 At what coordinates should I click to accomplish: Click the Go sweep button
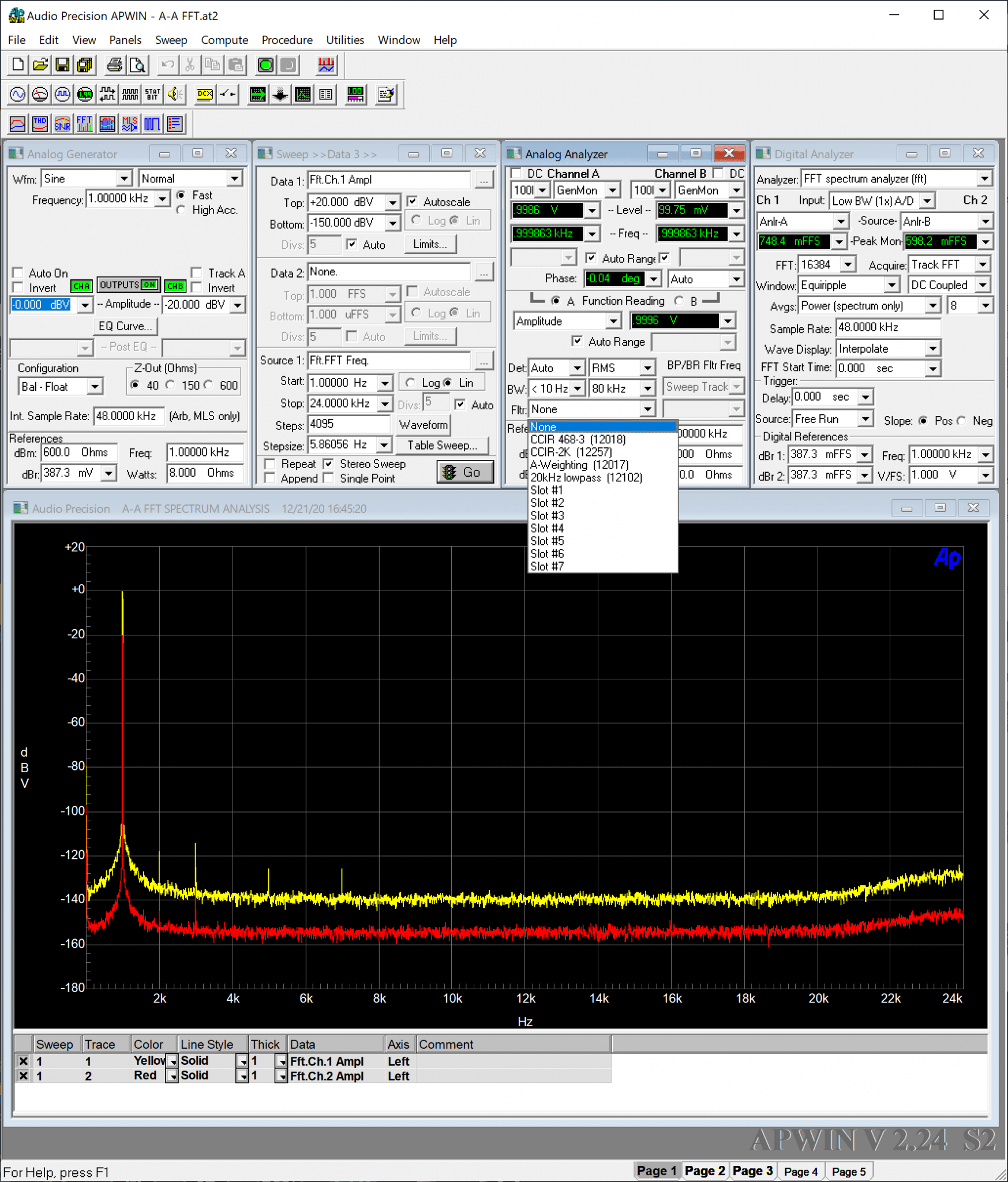click(465, 472)
